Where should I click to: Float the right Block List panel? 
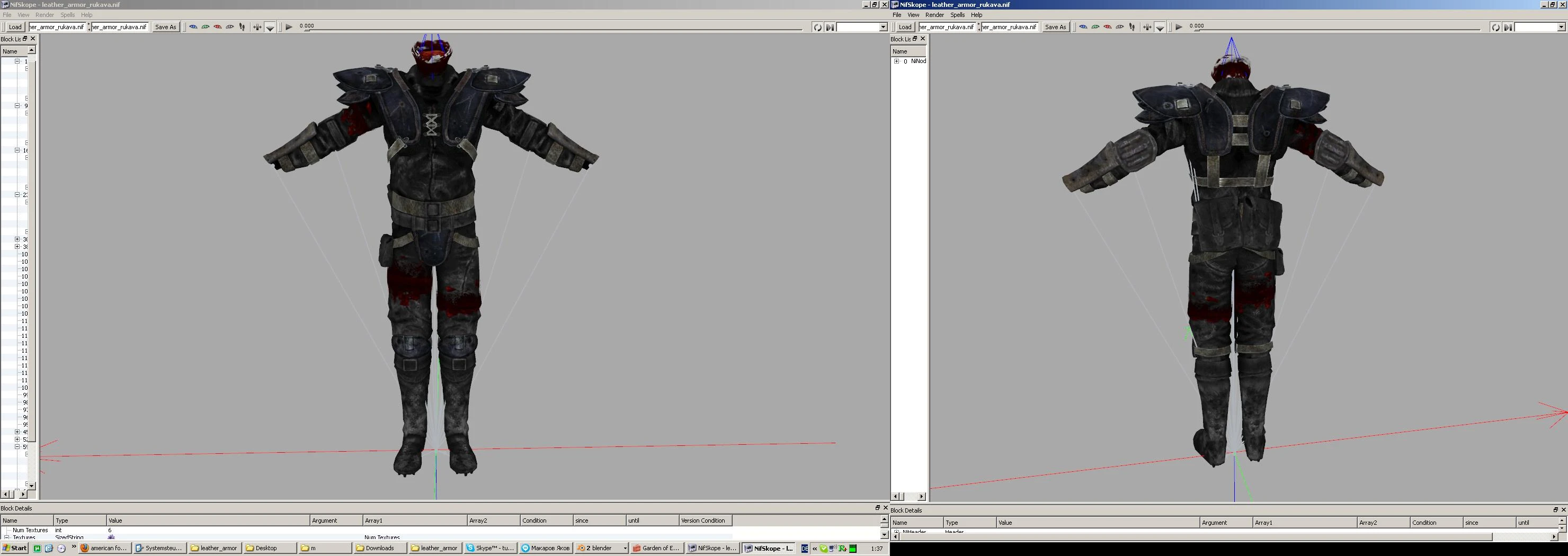914,39
